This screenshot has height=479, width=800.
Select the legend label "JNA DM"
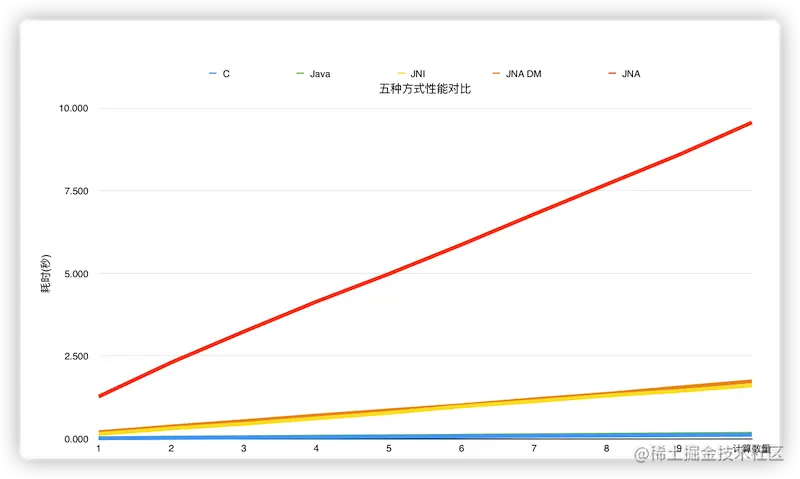523,74
